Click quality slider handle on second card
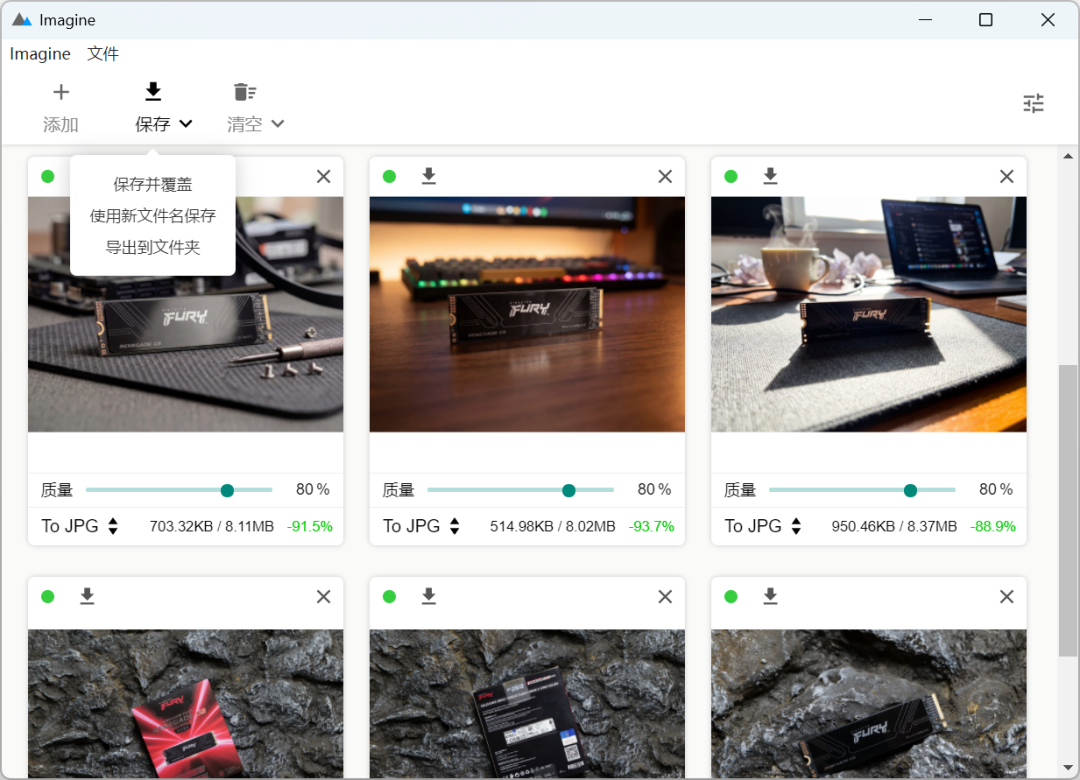 tap(569, 490)
